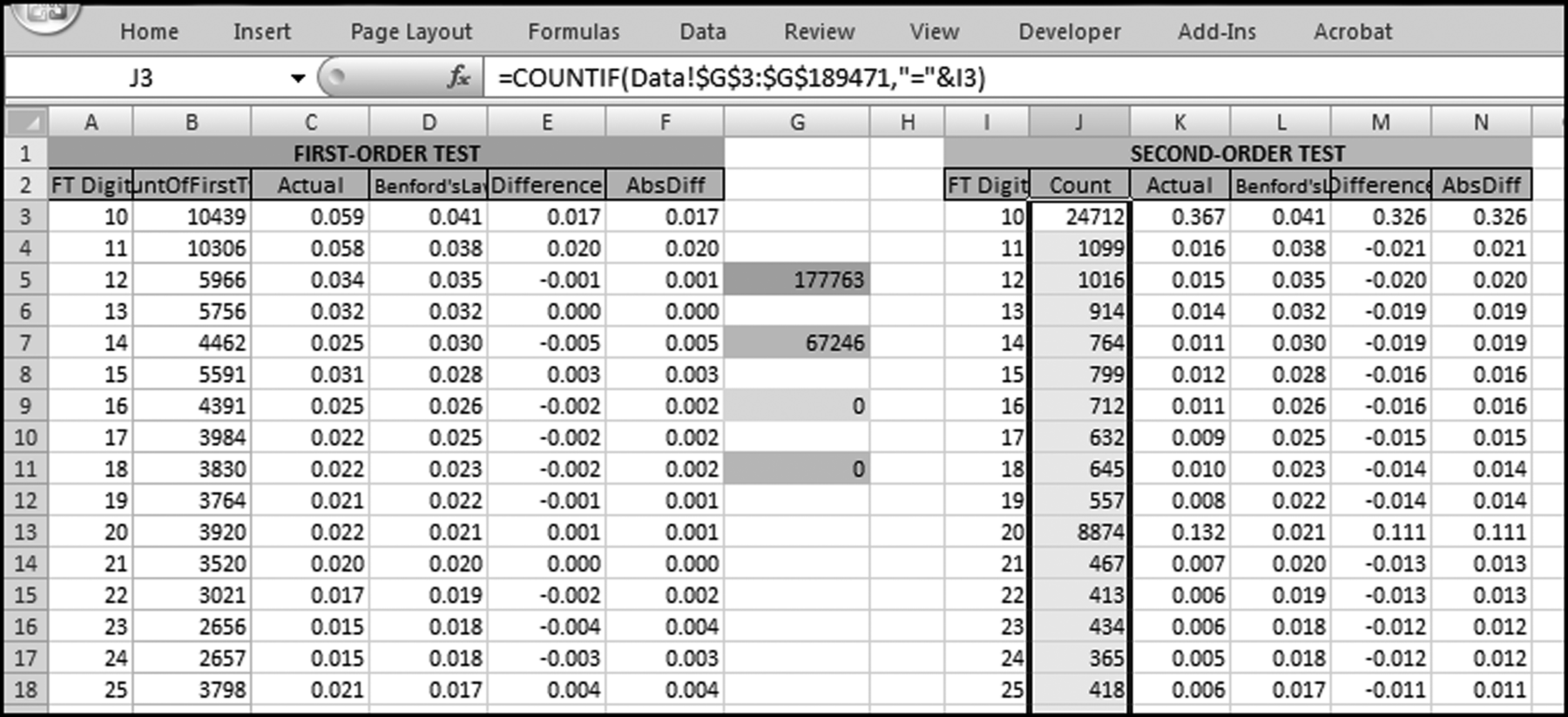
Task: Click the Select All corner triangle
Action: 28,122
